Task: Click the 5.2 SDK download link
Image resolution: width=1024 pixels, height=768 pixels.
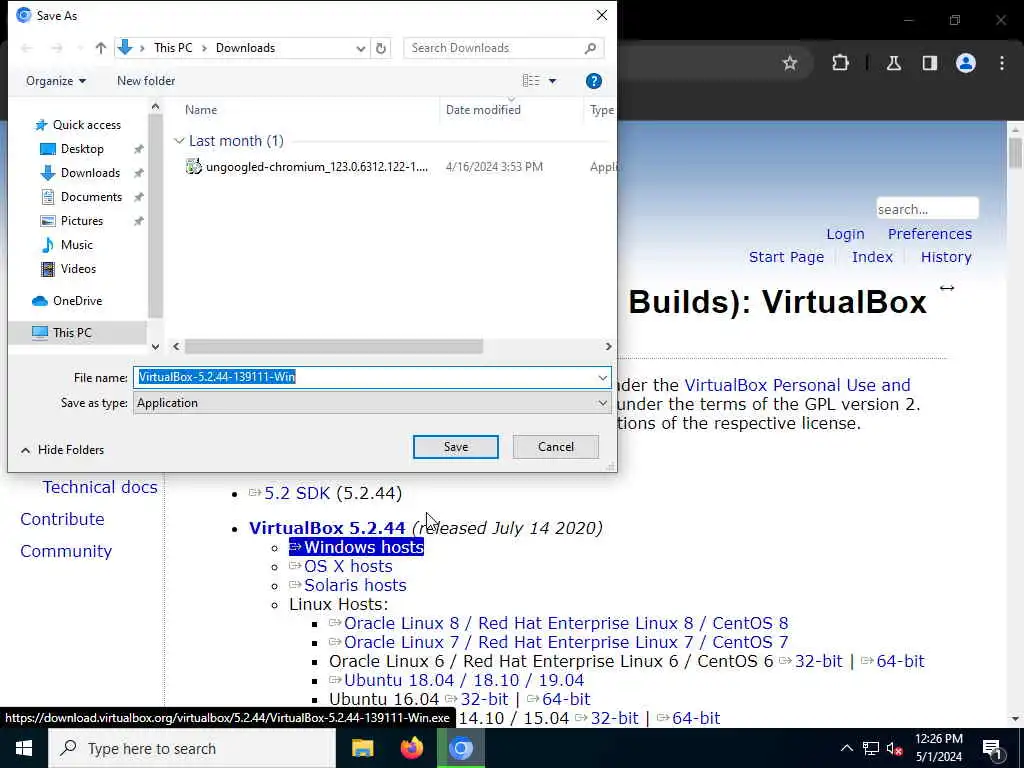Action: coord(297,493)
